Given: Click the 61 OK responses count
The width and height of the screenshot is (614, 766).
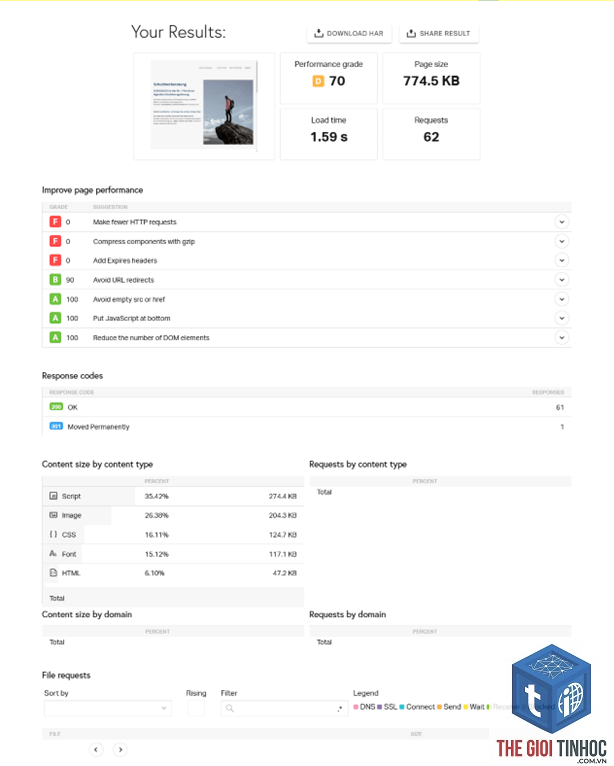Looking at the screenshot, I should click(560, 407).
